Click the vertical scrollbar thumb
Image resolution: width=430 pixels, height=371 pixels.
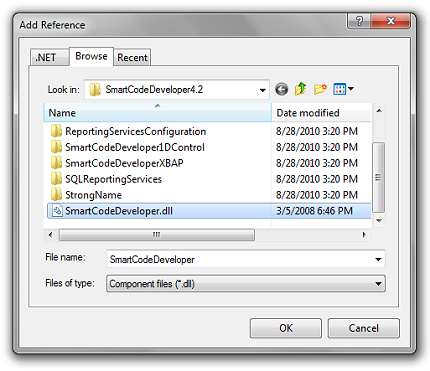coord(378,177)
